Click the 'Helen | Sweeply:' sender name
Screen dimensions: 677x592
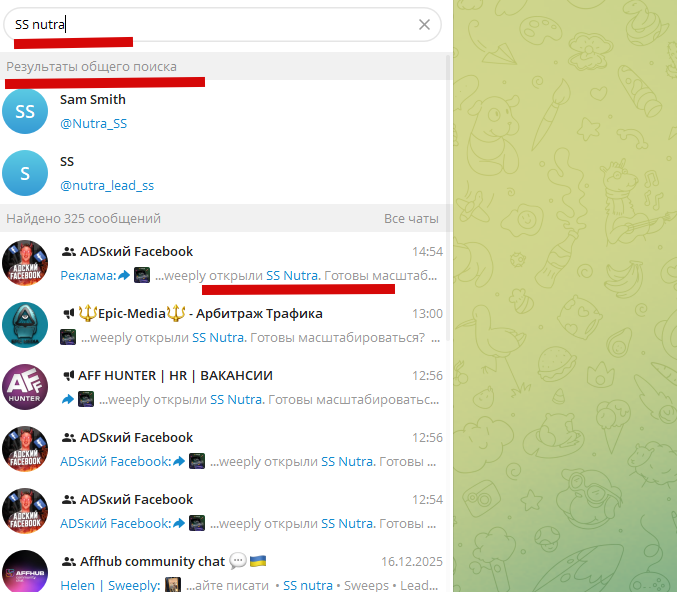(x=110, y=585)
